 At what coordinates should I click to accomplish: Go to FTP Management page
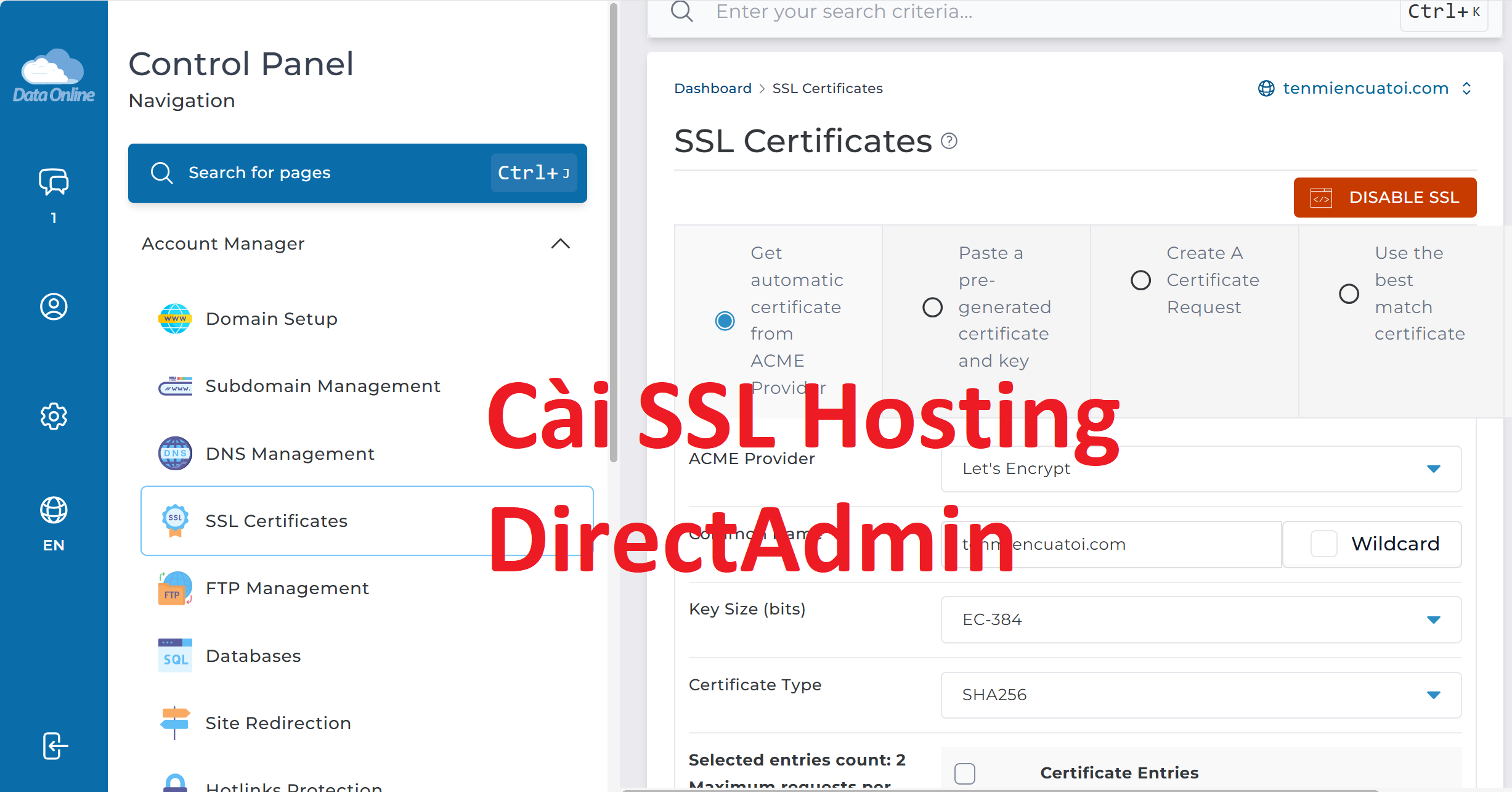click(x=287, y=588)
